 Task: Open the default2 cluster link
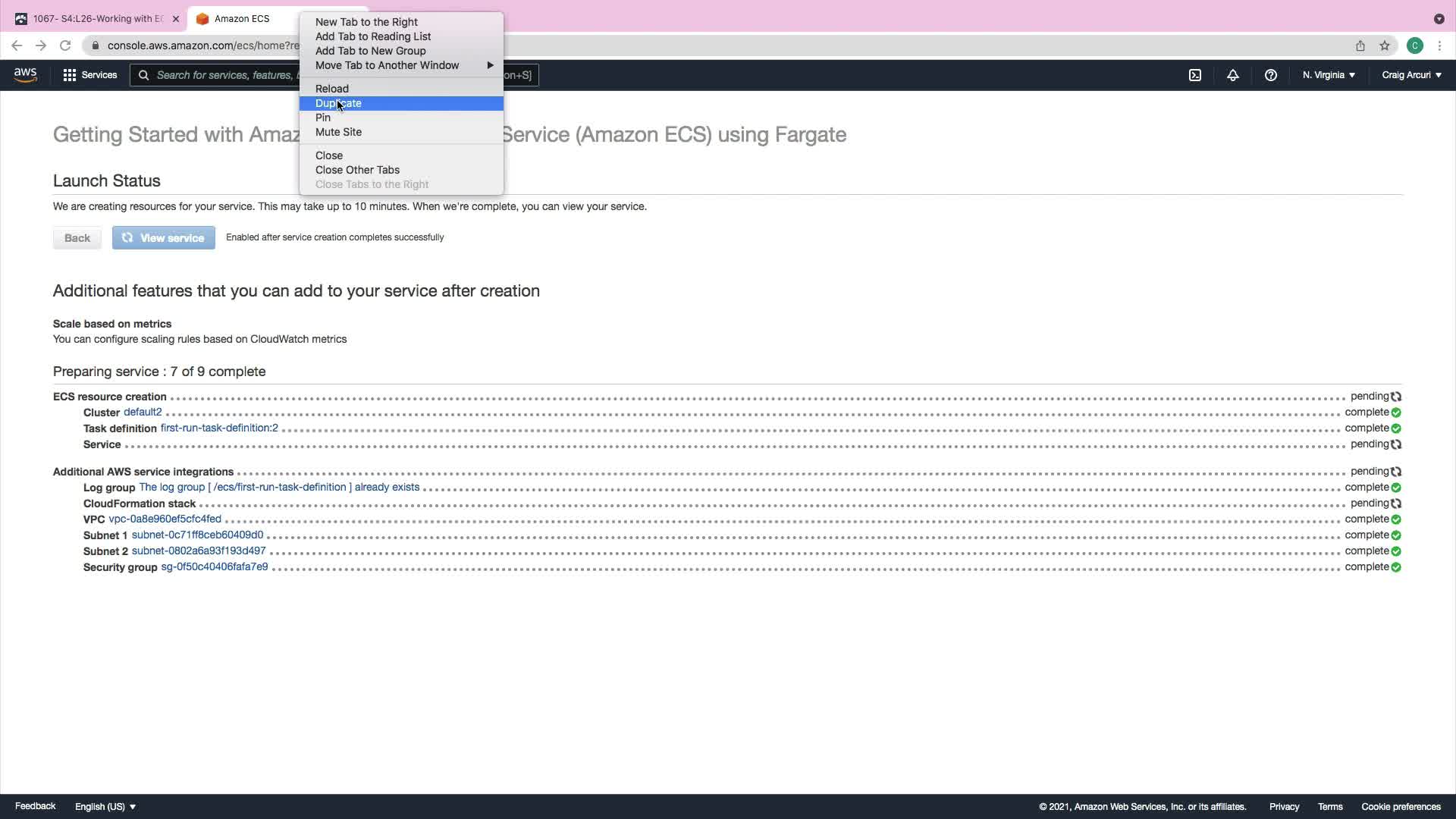[x=143, y=412]
